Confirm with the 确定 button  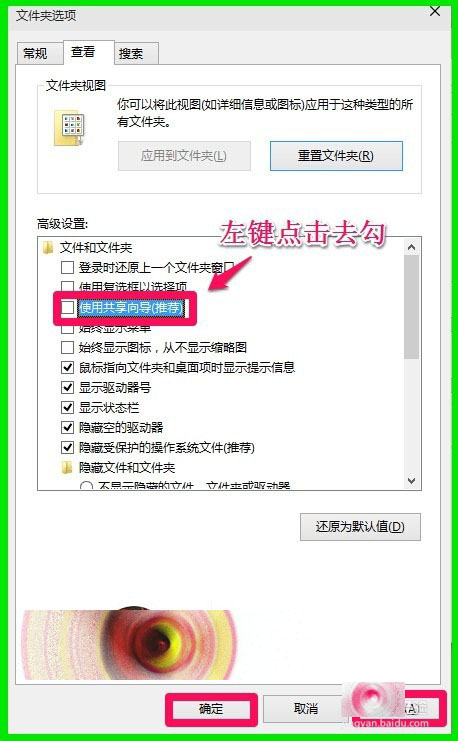[211, 709]
